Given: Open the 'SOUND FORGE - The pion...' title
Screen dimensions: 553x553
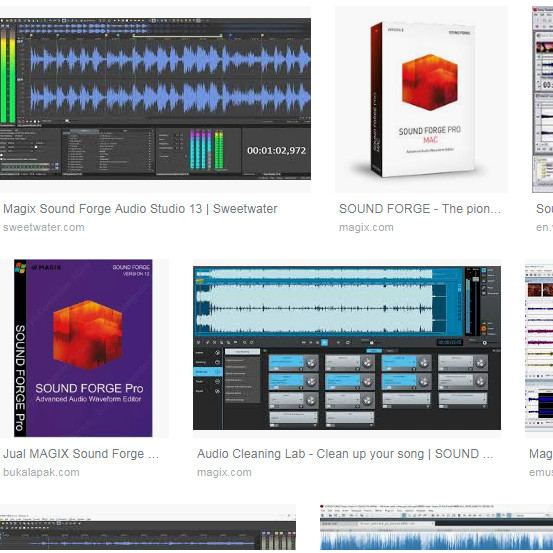Looking at the screenshot, I should [420, 209].
